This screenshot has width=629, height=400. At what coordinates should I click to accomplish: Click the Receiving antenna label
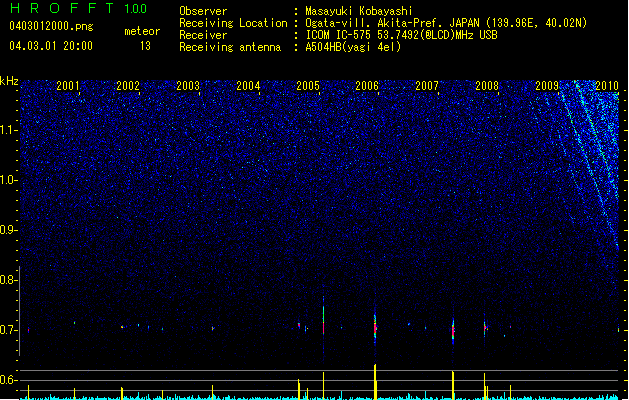point(230,47)
